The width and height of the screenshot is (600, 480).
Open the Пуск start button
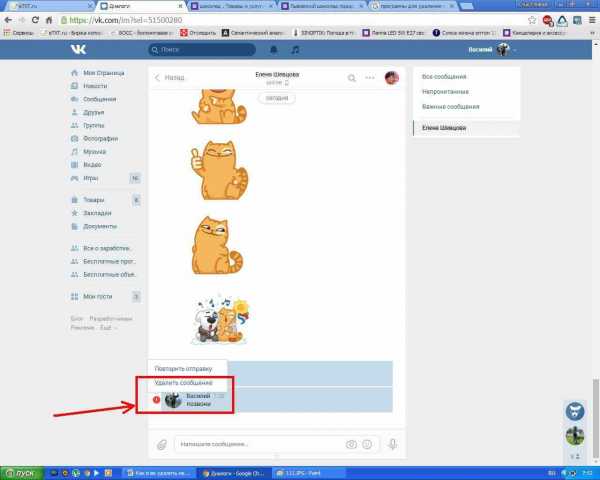(x=21, y=473)
